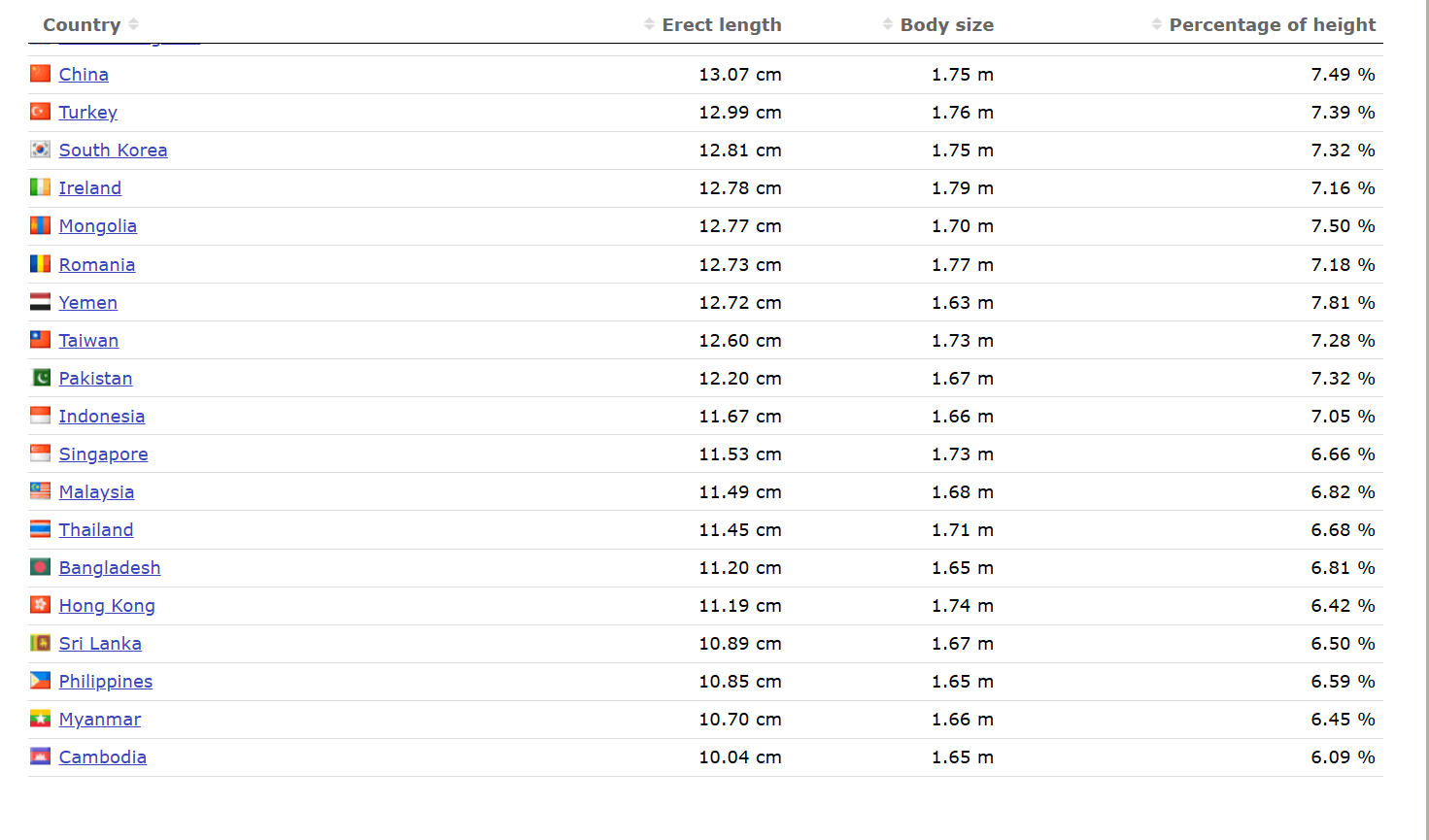1429x840 pixels.
Task: Follow the Hong Kong link
Action: [107, 606]
